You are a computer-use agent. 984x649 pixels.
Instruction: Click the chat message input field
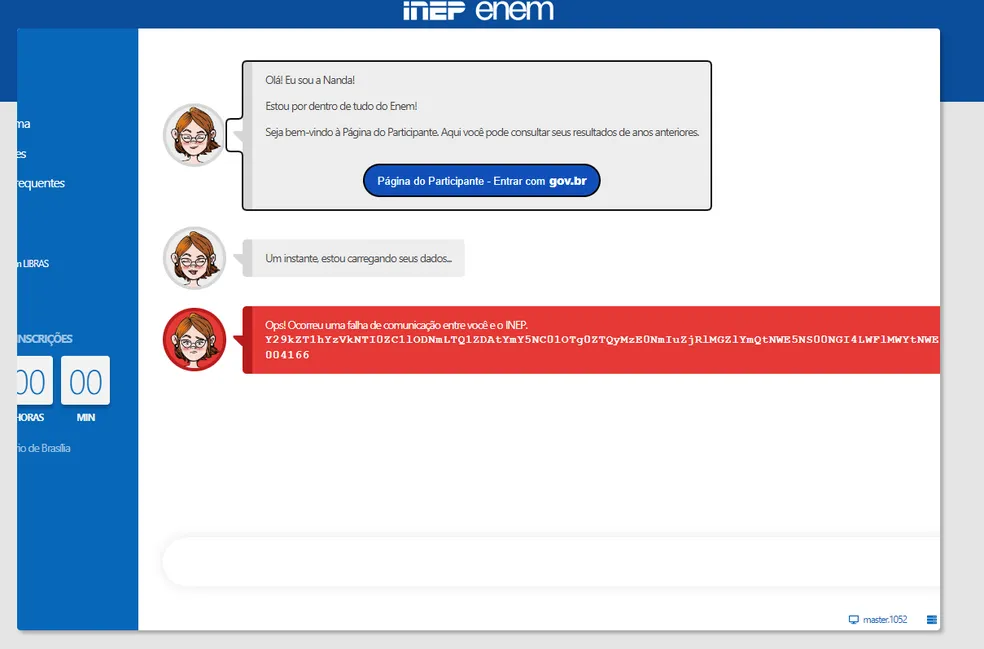click(550, 561)
